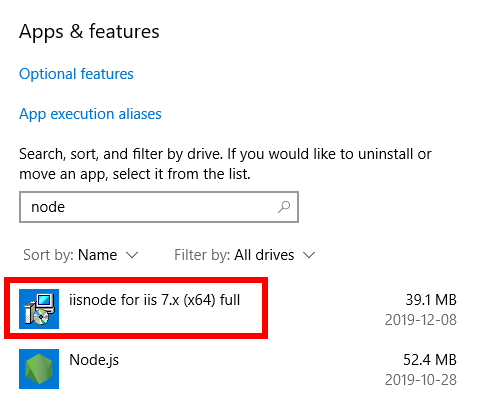Click the Apps & features heading
The image size is (482, 406).
coord(89,32)
